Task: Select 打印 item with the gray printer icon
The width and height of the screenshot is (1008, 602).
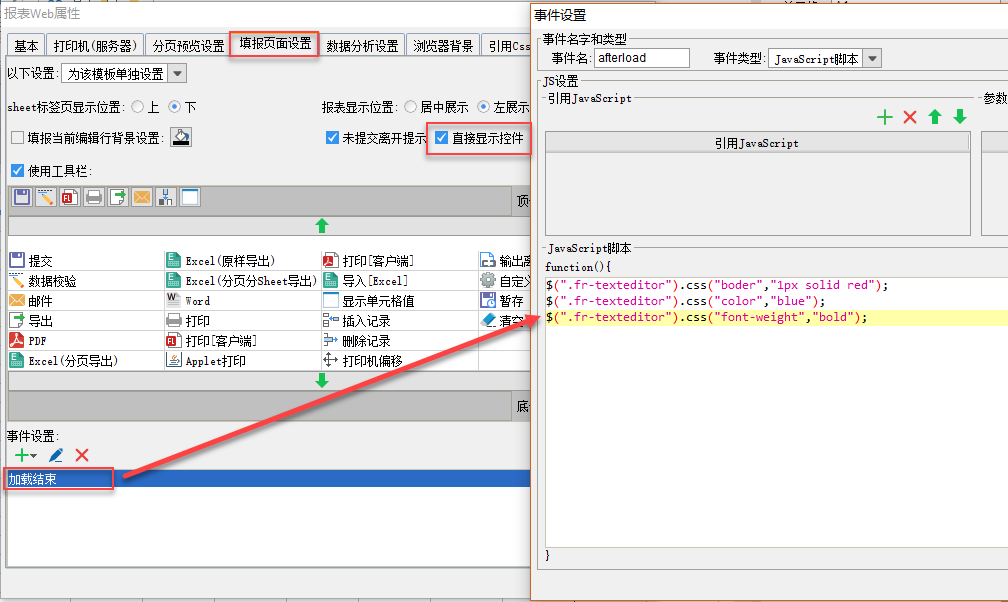Action: click(x=188, y=321)
